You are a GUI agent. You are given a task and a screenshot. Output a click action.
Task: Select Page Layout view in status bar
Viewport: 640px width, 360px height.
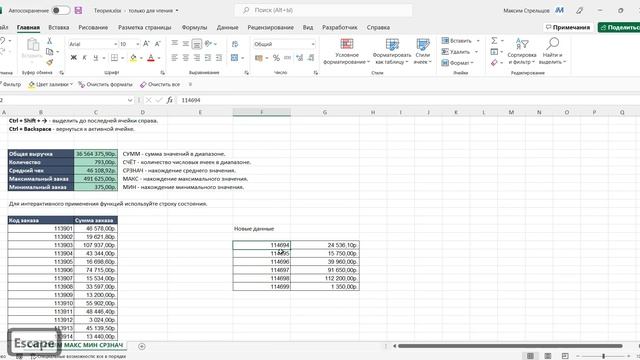click(x=548, y=356)
